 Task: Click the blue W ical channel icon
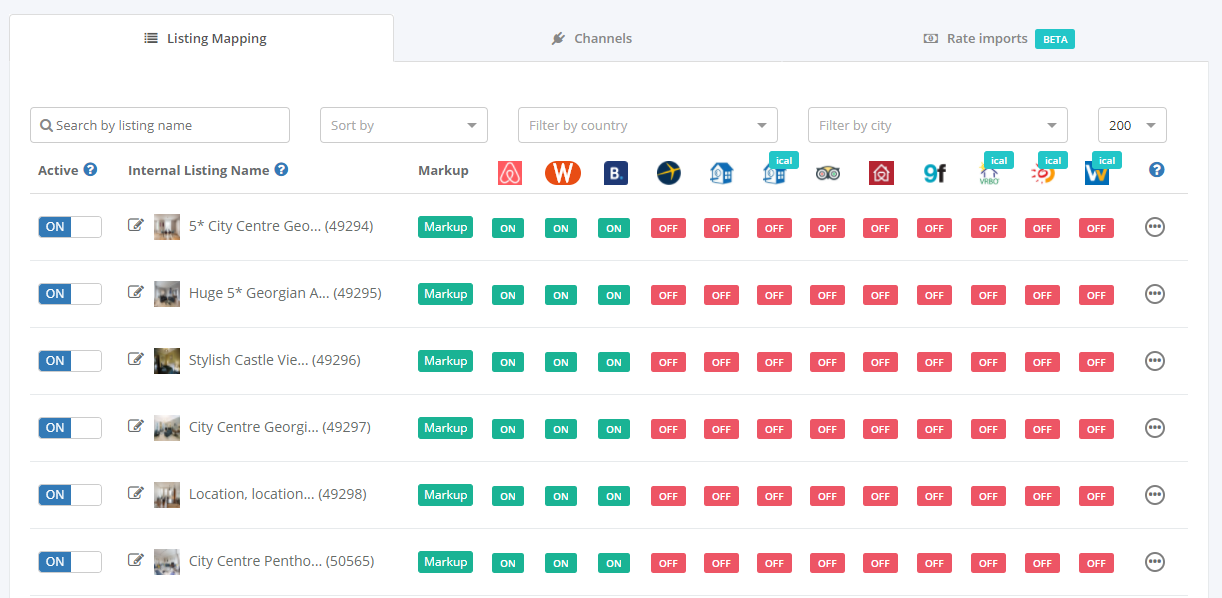pyautogui.click(x=1097, y=174)
